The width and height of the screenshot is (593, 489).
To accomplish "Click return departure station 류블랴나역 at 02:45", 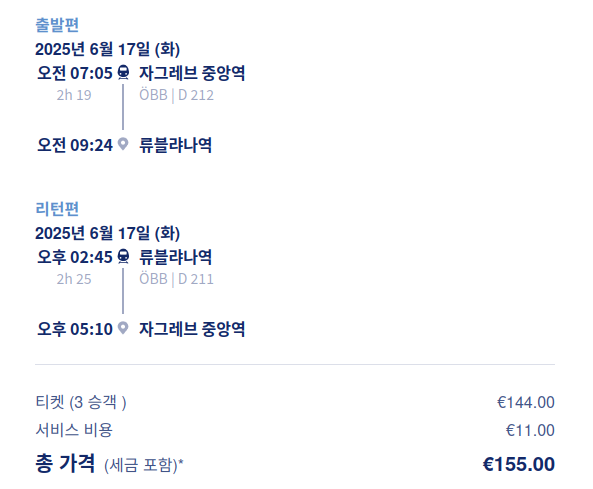I will pos(175,257).
